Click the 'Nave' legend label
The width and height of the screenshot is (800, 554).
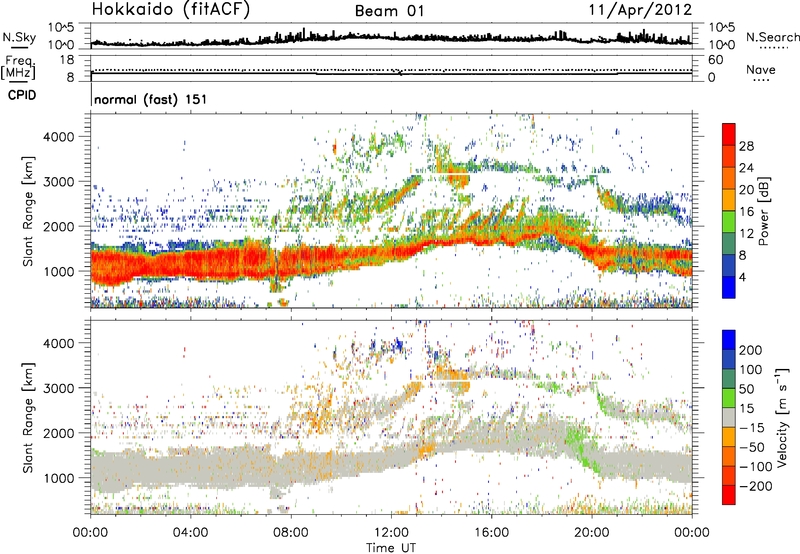pyautogui.click(x=761, y=70)
